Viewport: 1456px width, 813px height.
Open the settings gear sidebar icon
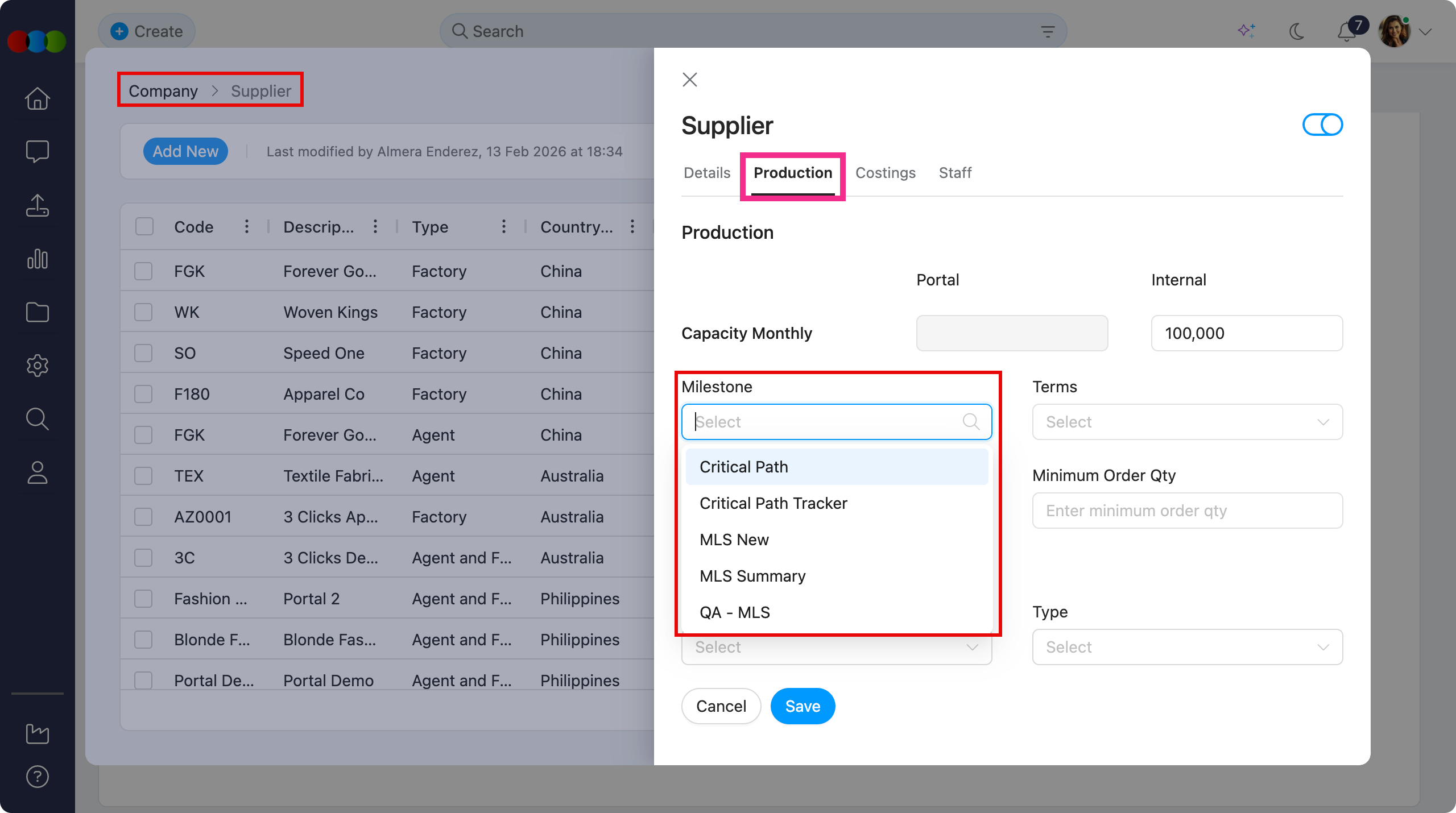tap(38, 366)
